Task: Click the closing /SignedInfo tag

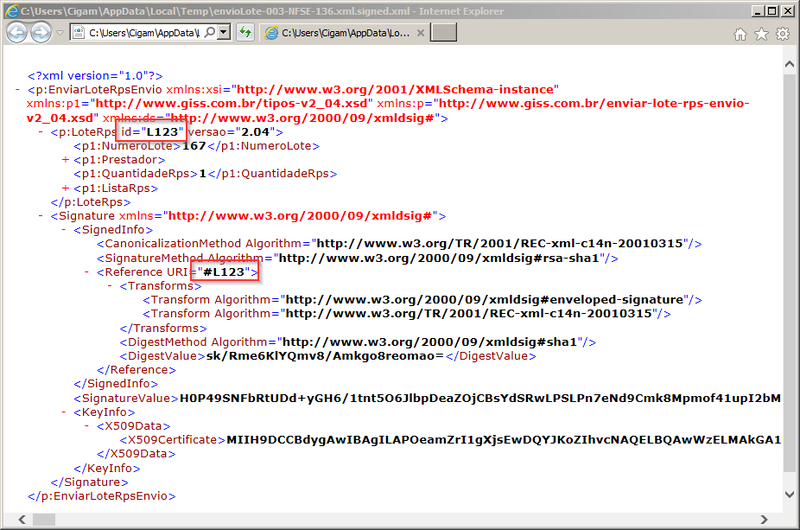Action: [x=116, y=384]
